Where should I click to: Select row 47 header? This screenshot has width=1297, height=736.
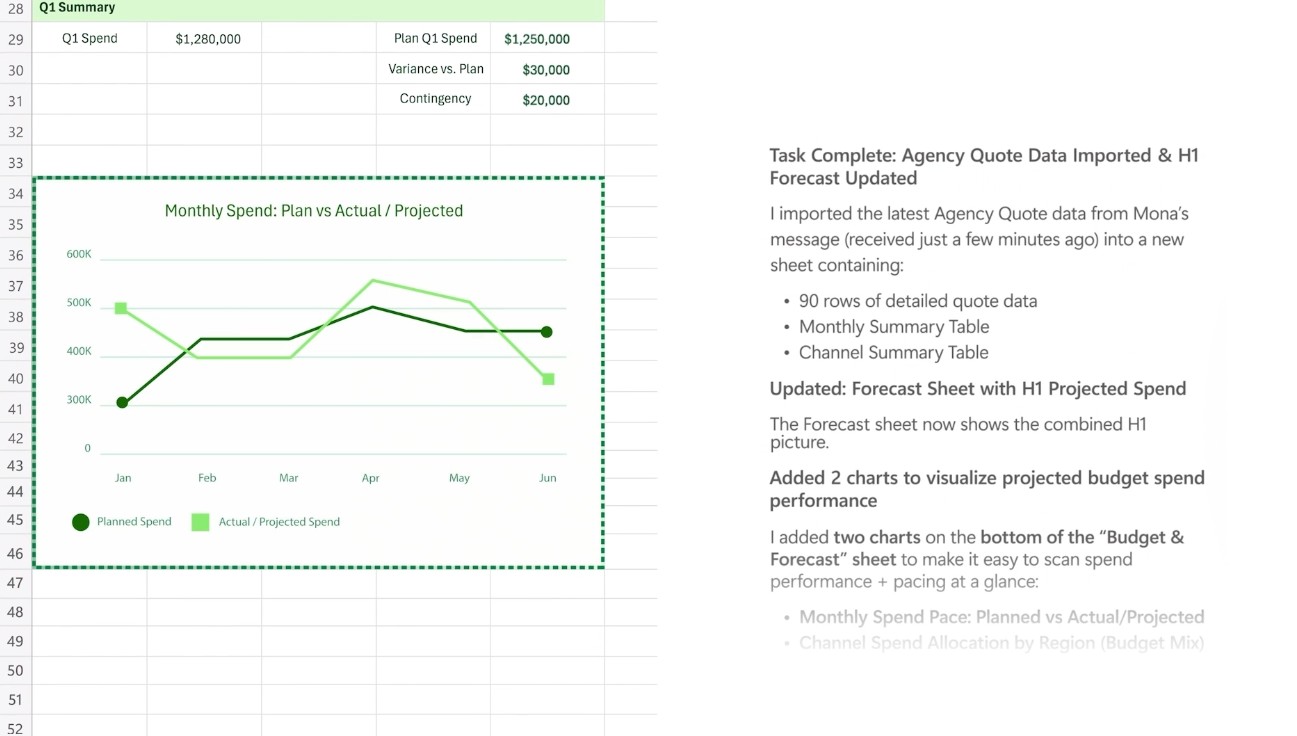15,583
